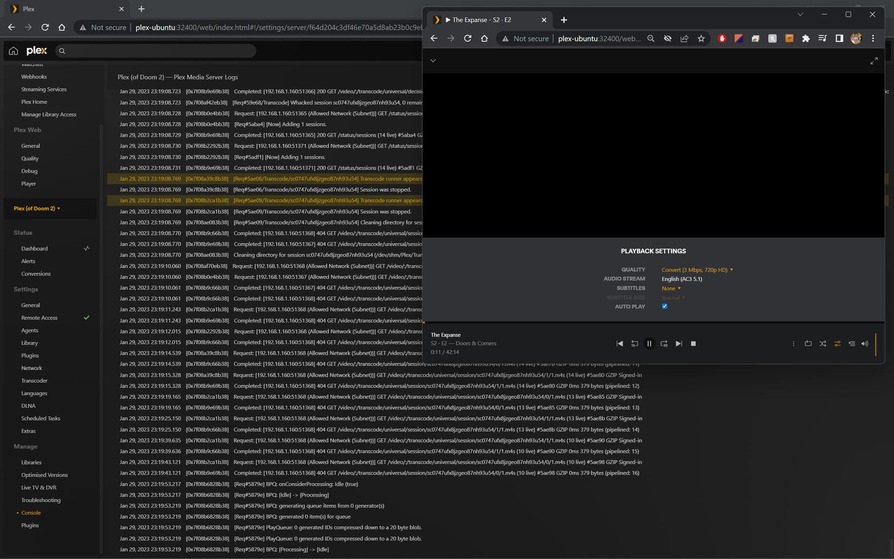Select Remote Access in the settings sidebar
The width and height of the screenshot is (894, 559).
39,318
